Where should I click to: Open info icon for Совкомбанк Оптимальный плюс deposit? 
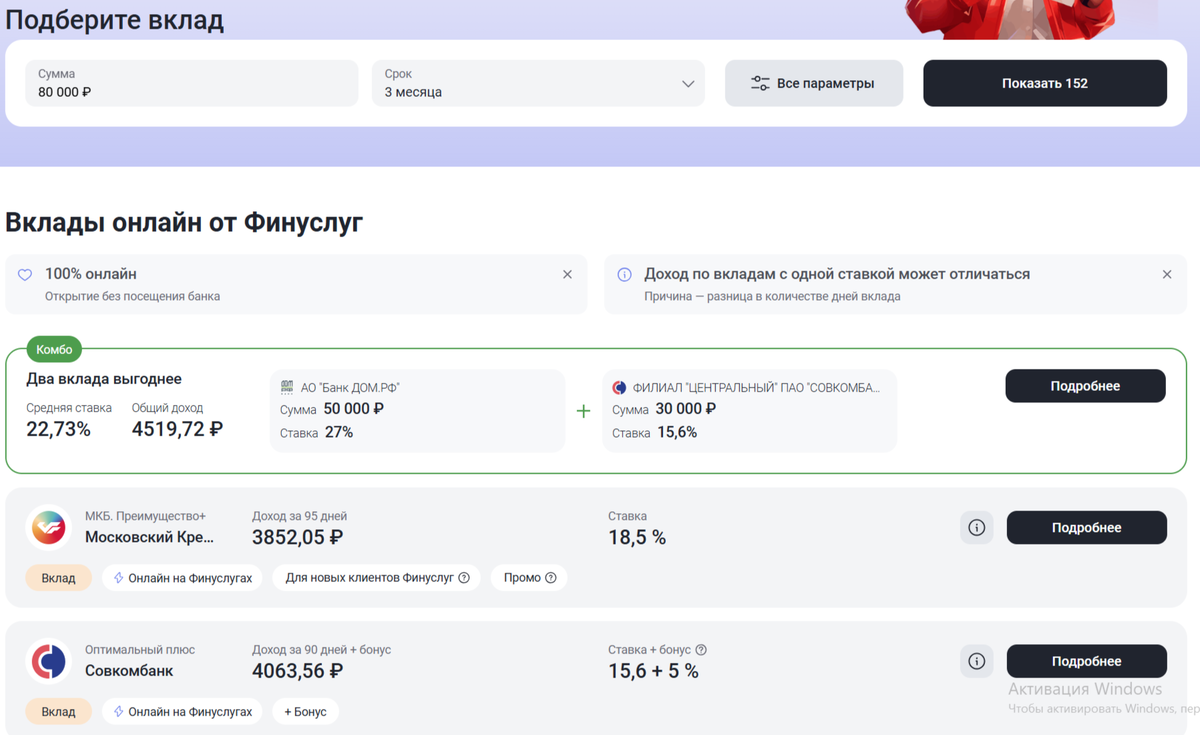pyautogui.click(x=977, y=661)
